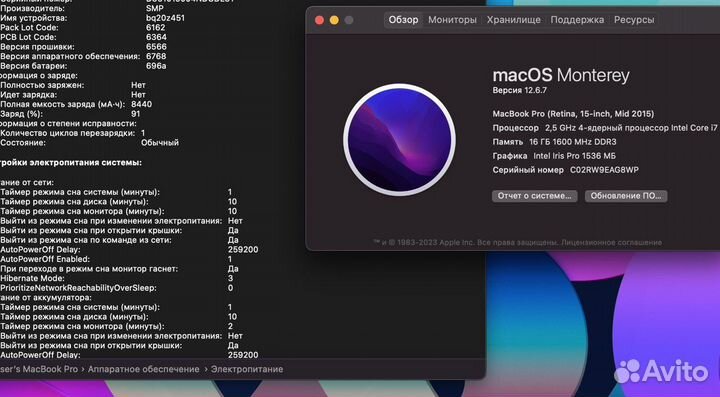Click Версия аппаратного обеспечения value 6768
The image size is (720, 397).
[156, 56]
